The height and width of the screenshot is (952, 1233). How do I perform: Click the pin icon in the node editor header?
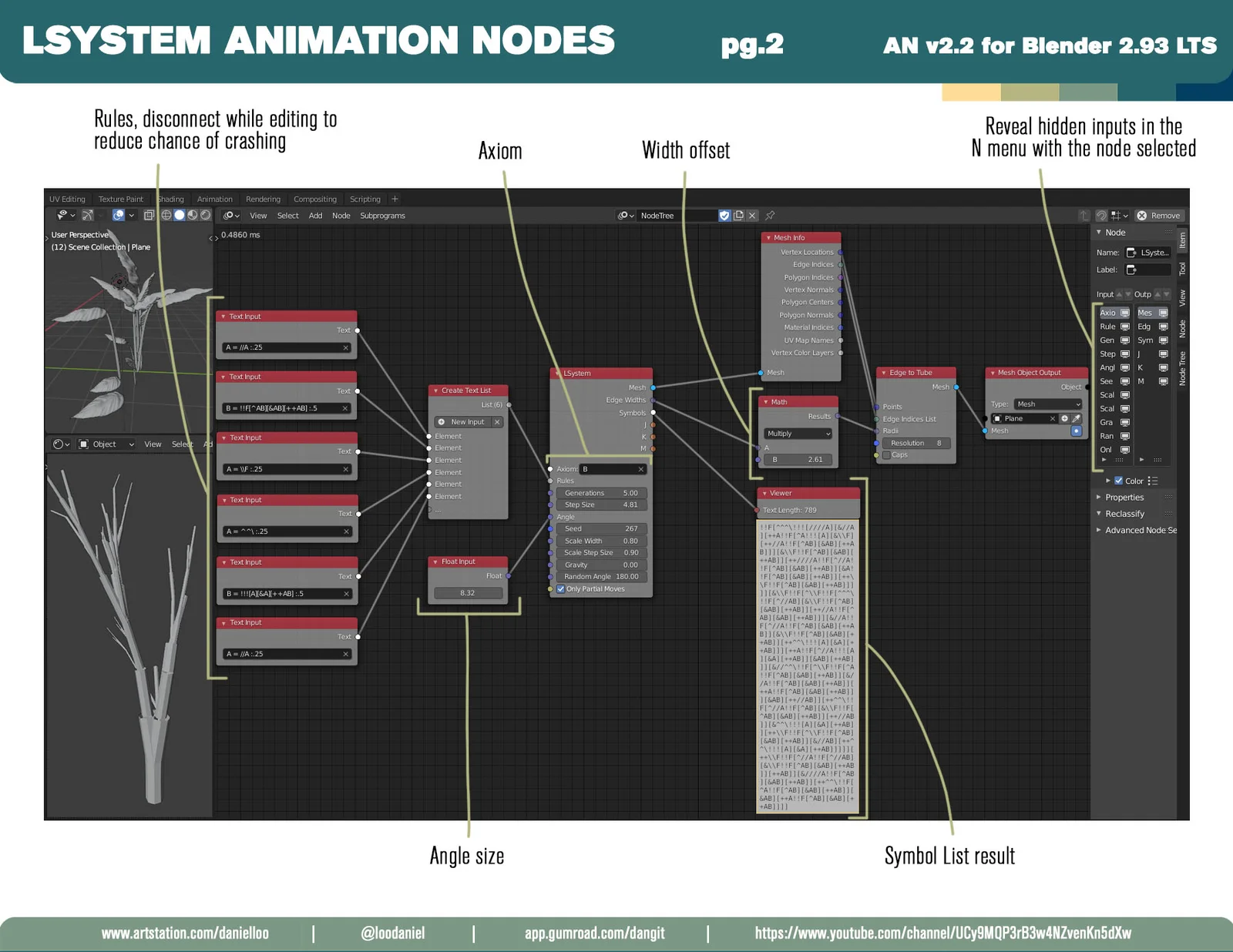click(770, 216)
